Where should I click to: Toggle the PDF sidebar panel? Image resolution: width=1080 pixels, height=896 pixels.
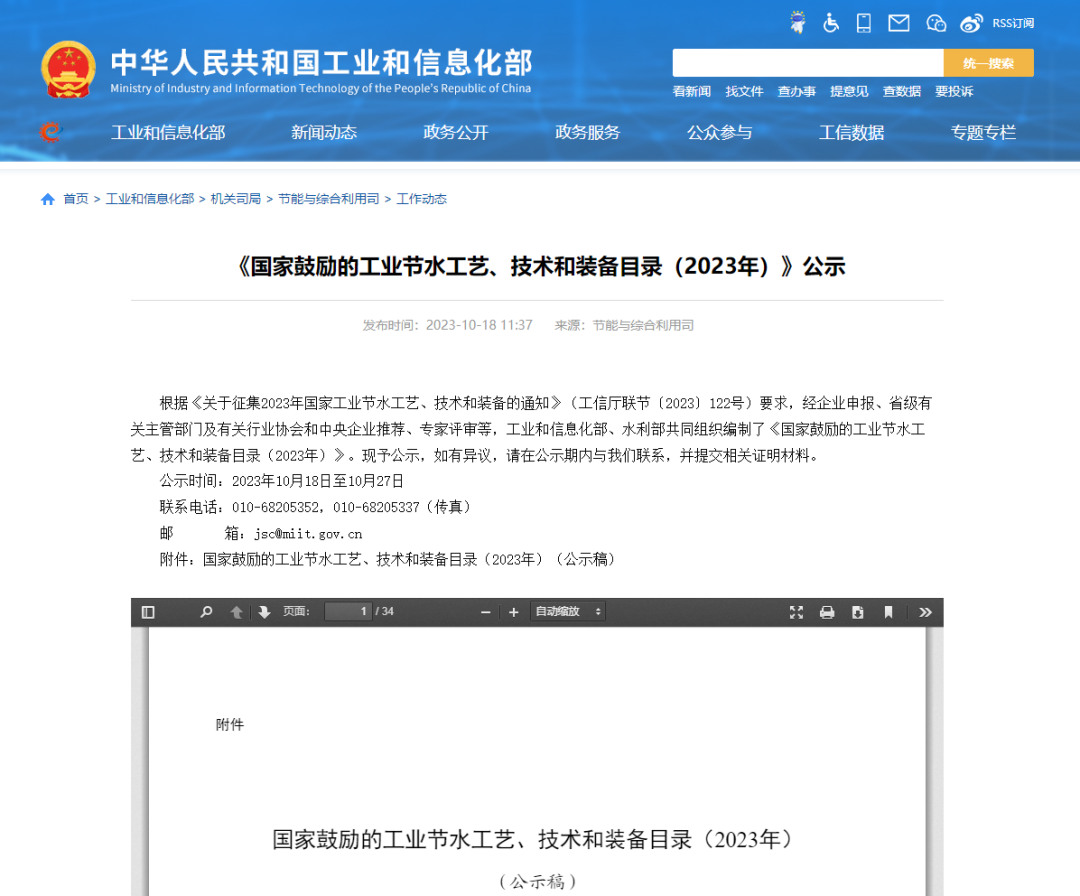click(150, 611)
